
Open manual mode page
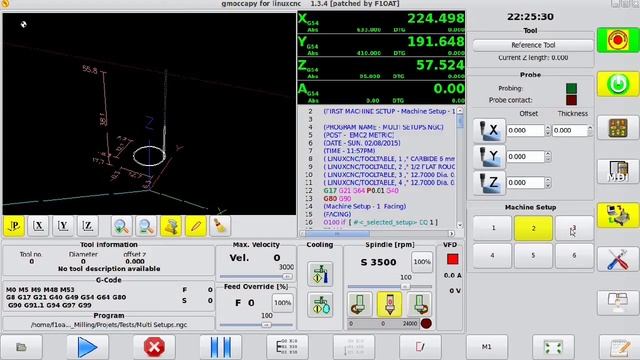tap(618, 128)
